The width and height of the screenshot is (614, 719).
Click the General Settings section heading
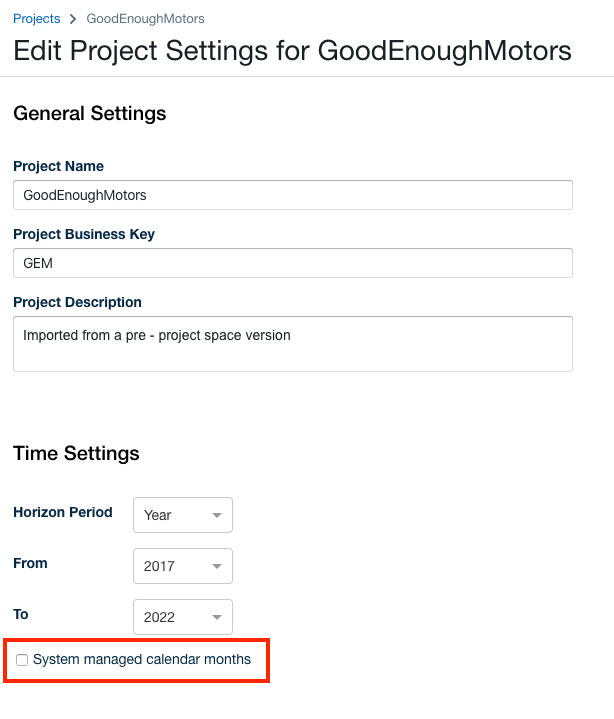tap(89, 114)
